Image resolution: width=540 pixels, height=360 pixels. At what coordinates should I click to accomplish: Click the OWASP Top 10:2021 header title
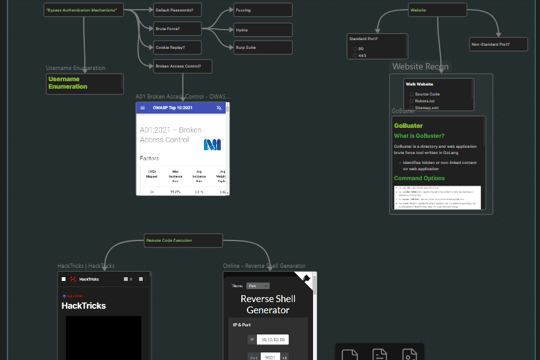coord(173,108)
